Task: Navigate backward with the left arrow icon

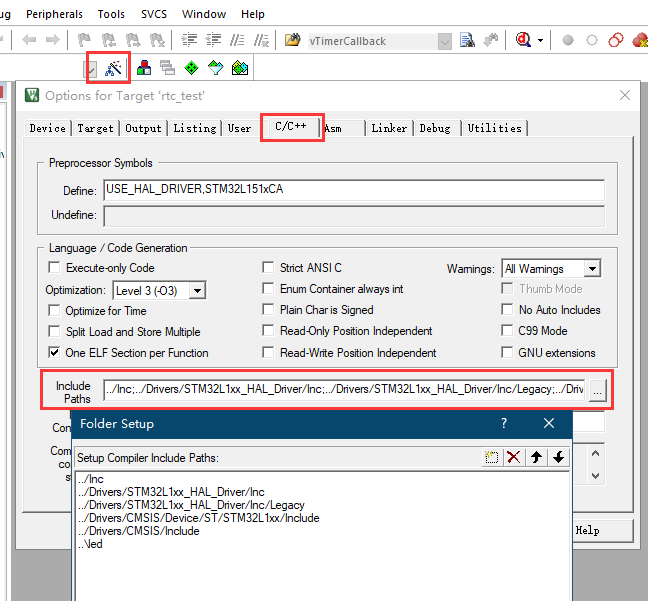Action: point(29,40)
